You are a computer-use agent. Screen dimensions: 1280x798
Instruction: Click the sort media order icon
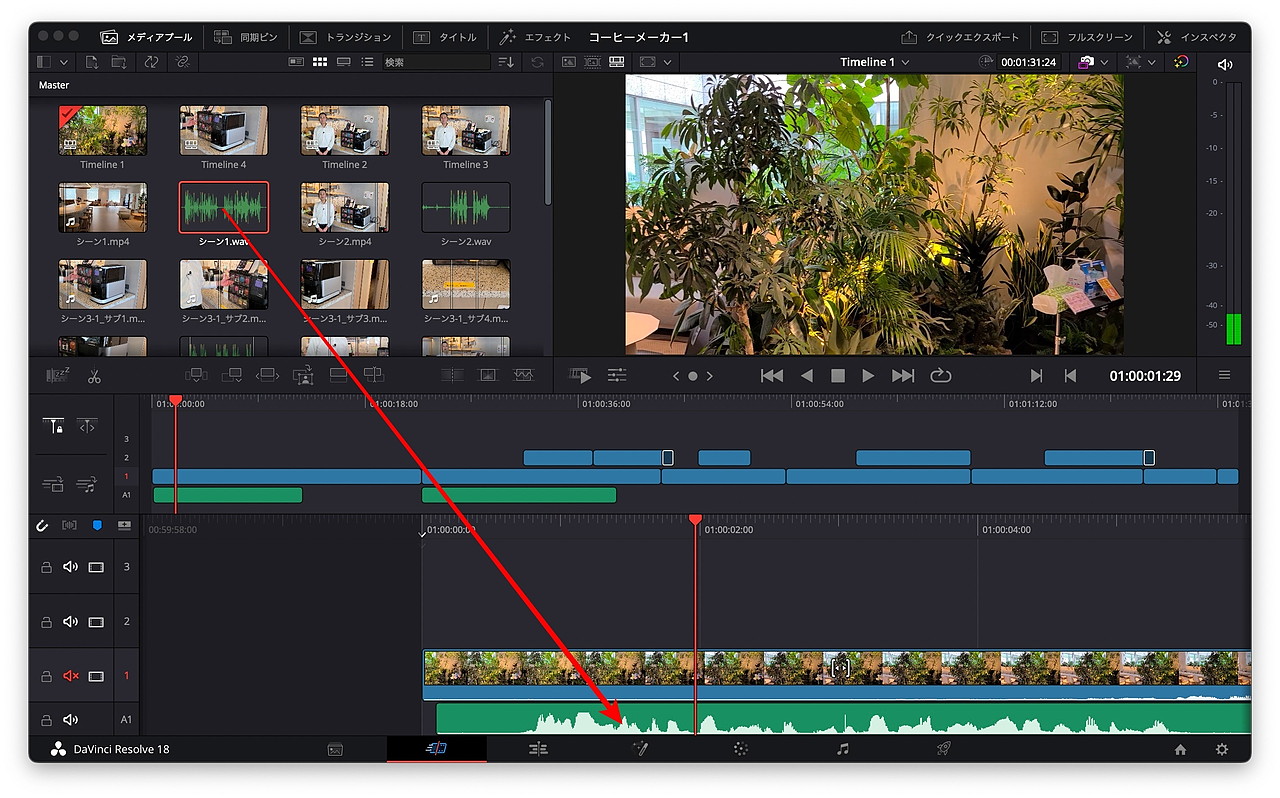coord(506,62)
